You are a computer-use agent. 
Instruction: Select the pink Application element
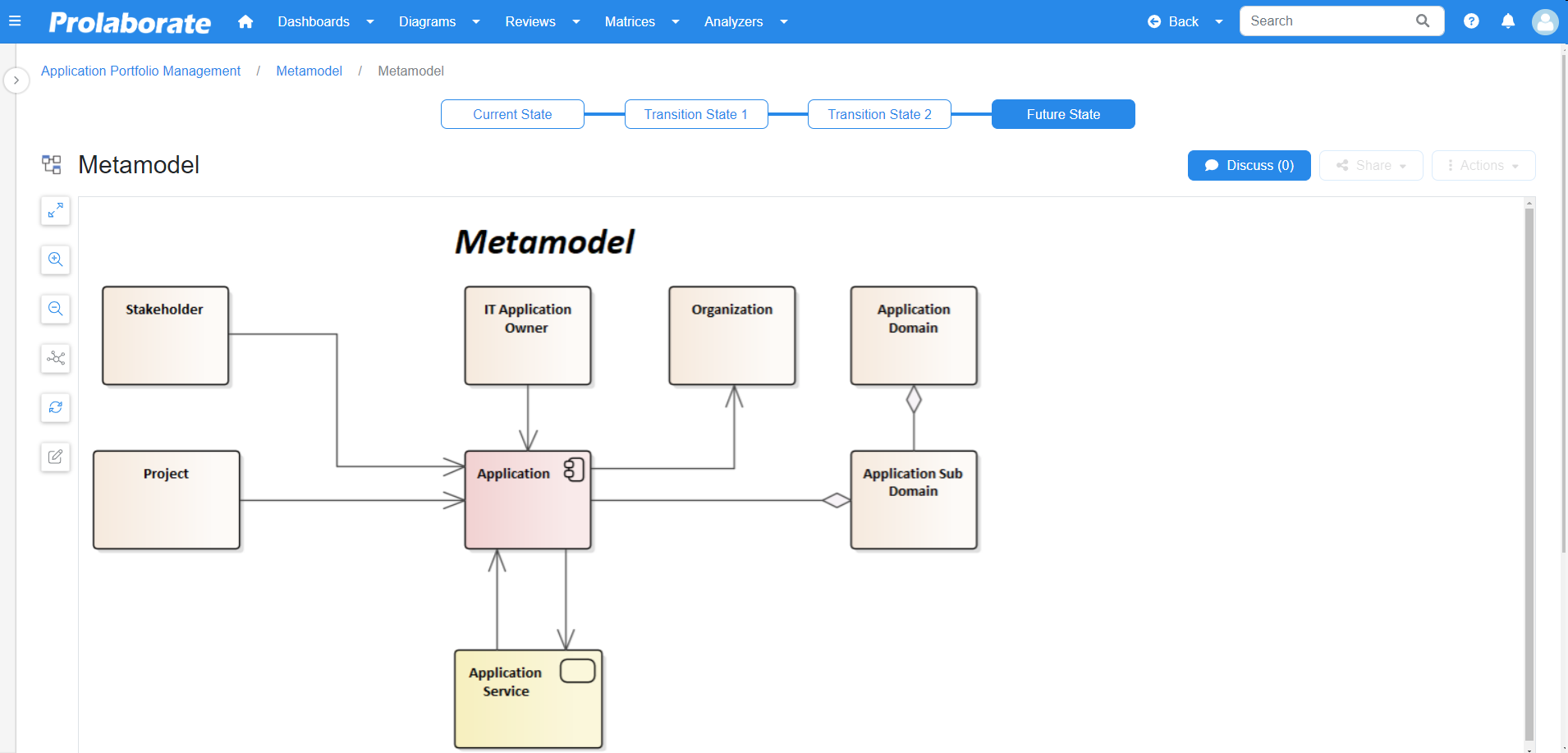(x=528, y=499)
